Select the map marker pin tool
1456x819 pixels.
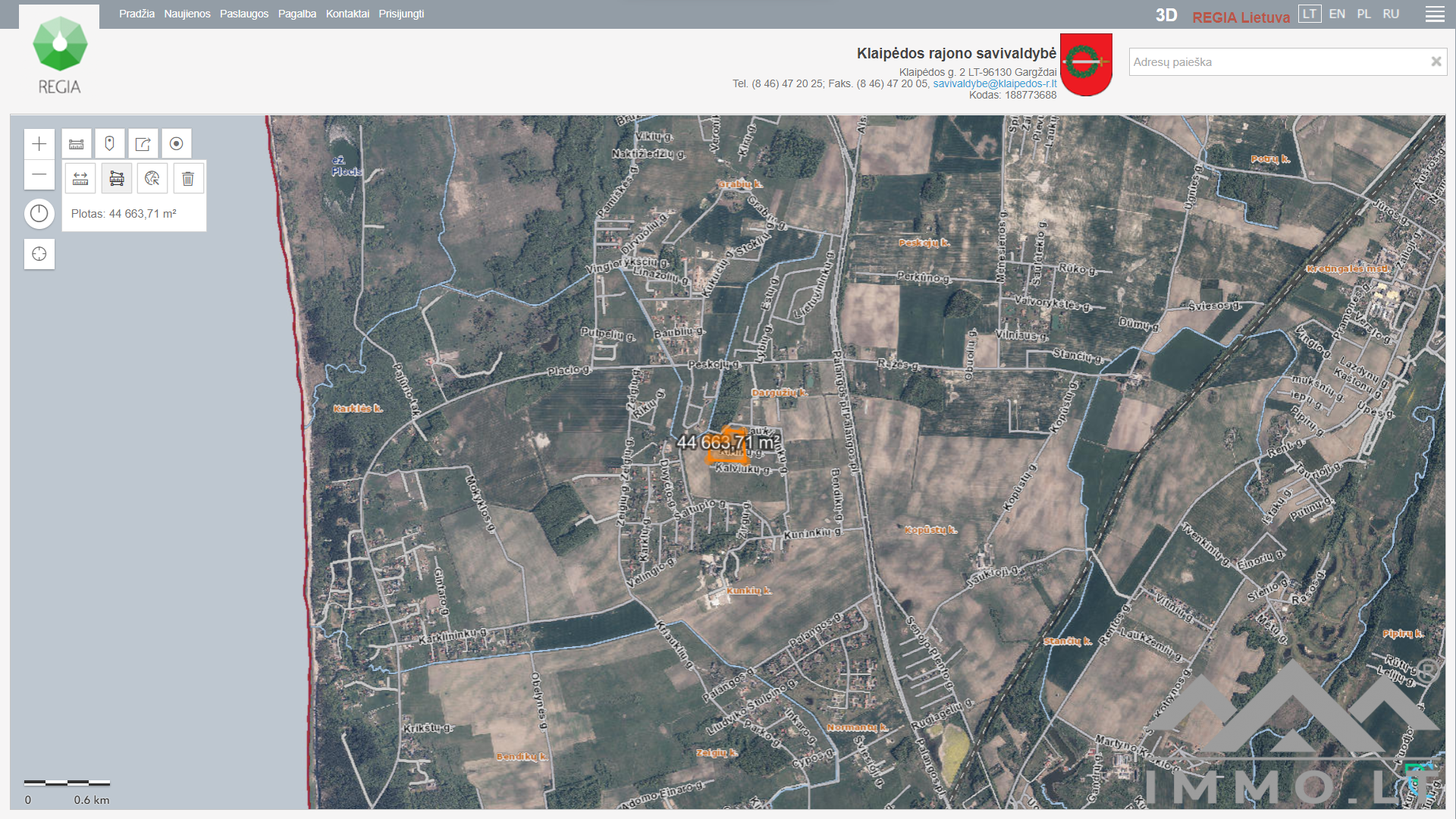point(110,143)
